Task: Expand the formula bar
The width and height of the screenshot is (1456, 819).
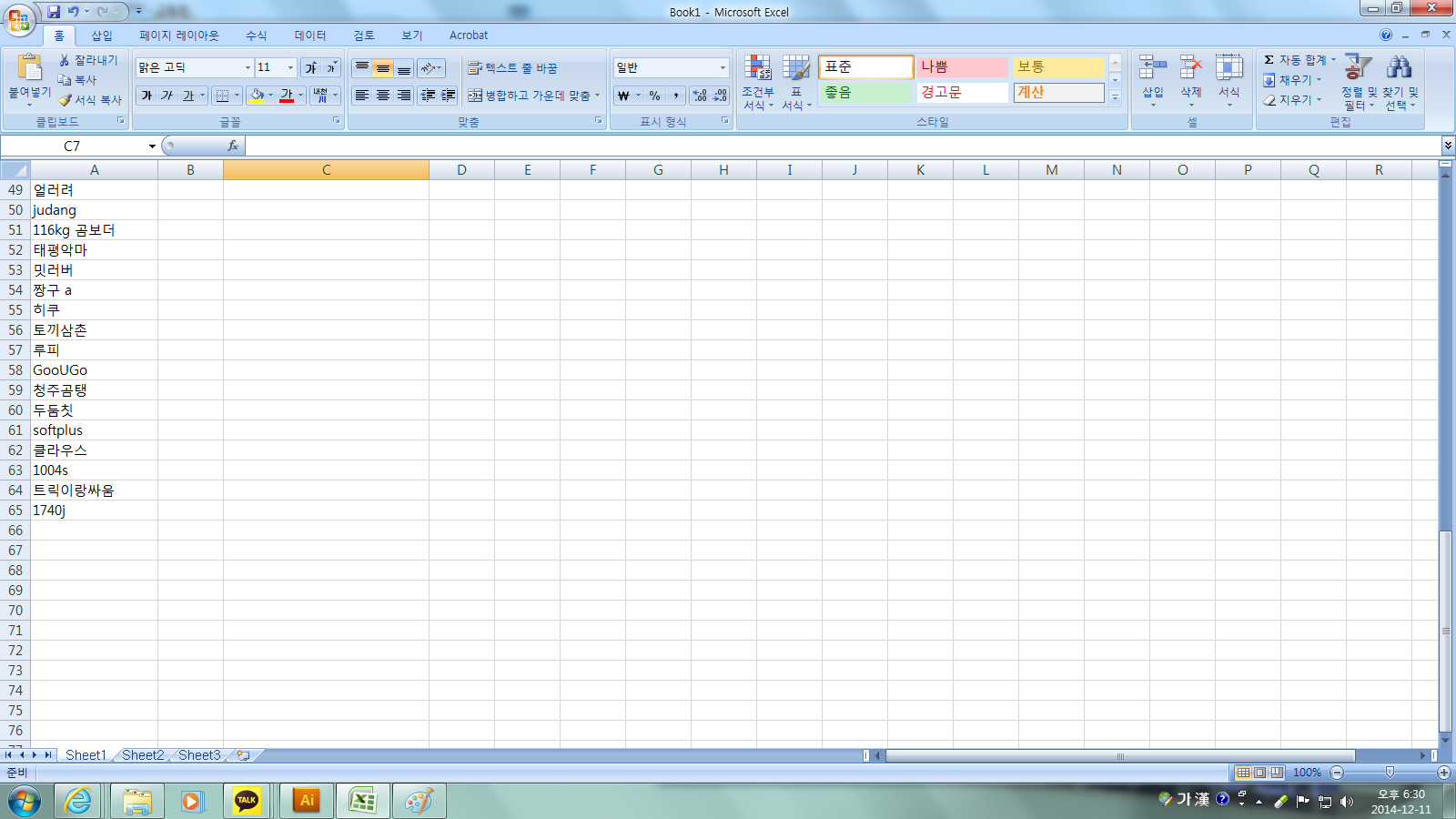Action: pos(1448,146)
